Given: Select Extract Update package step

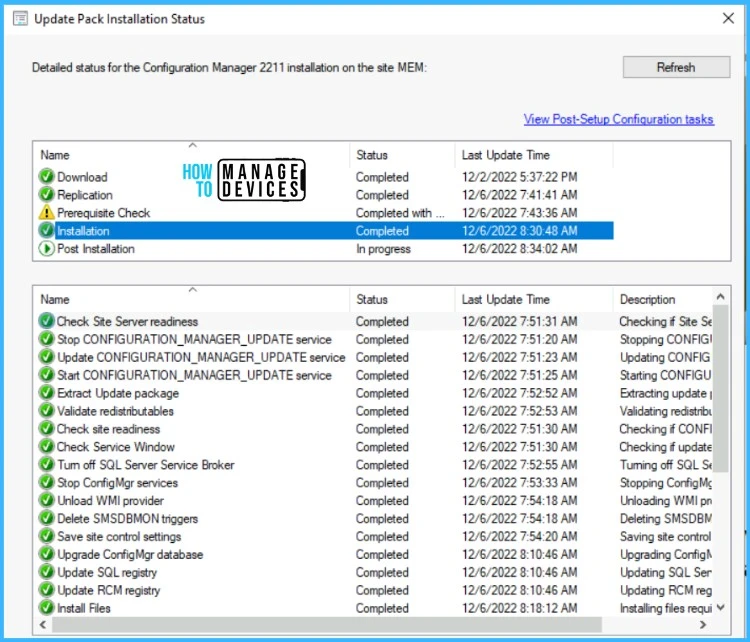Looking at the screenshot, I should pos(375,393).
